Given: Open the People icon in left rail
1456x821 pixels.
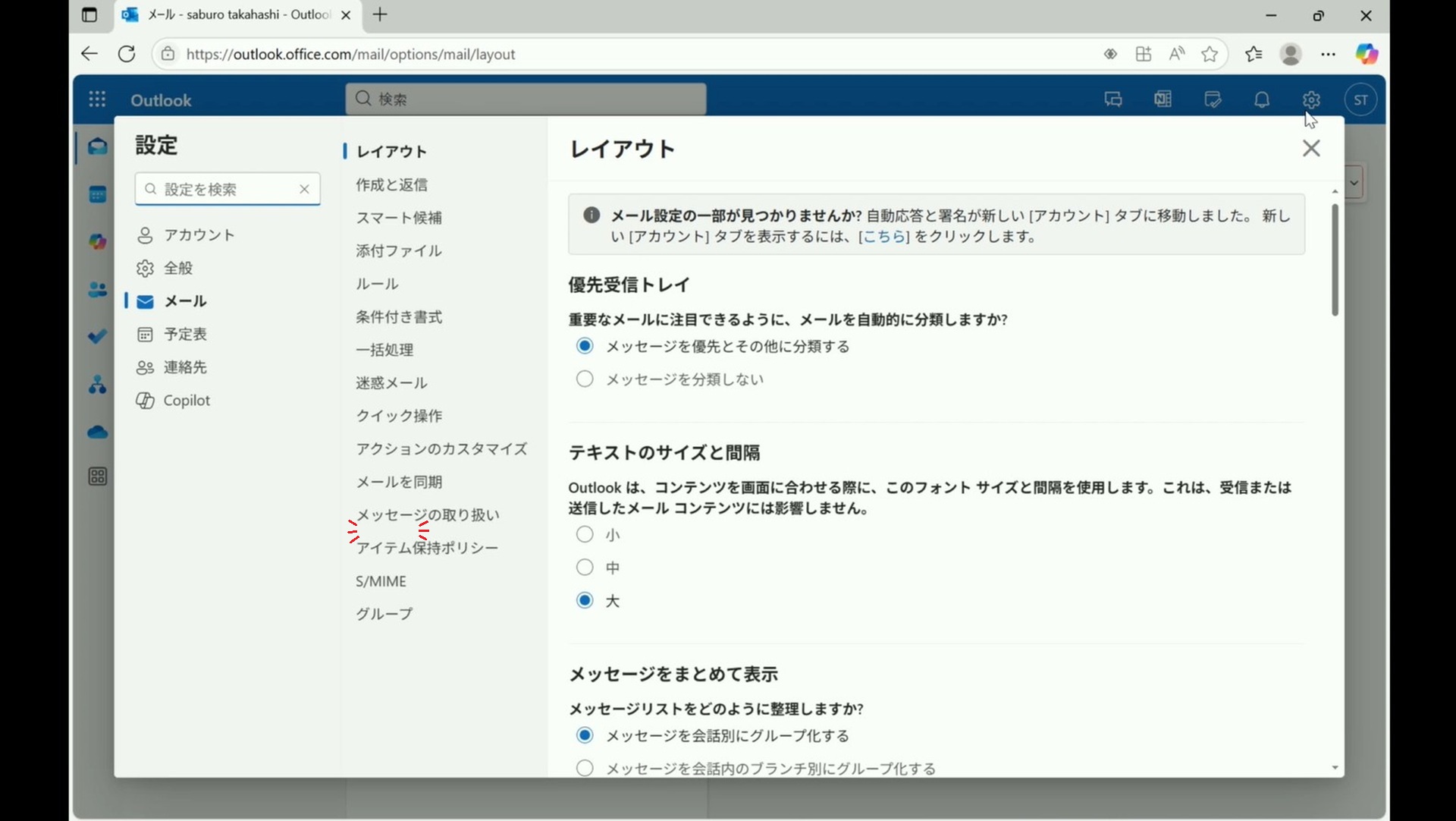Looking at the screenshot, I should tap(98, 290).
